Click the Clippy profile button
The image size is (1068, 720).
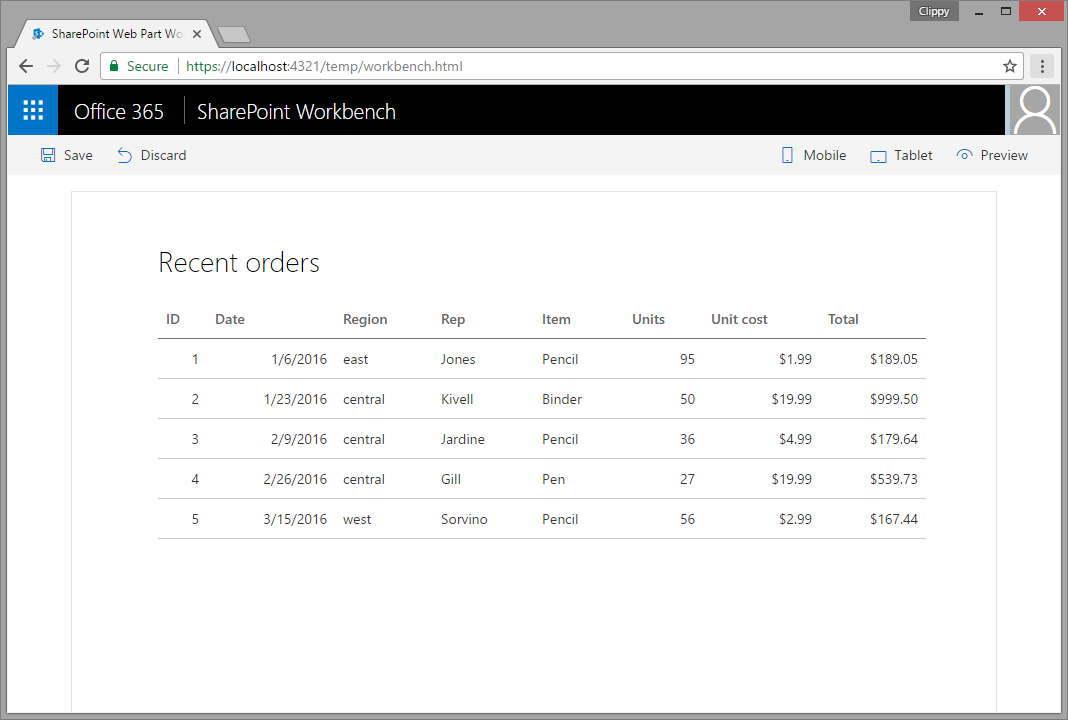934,11
